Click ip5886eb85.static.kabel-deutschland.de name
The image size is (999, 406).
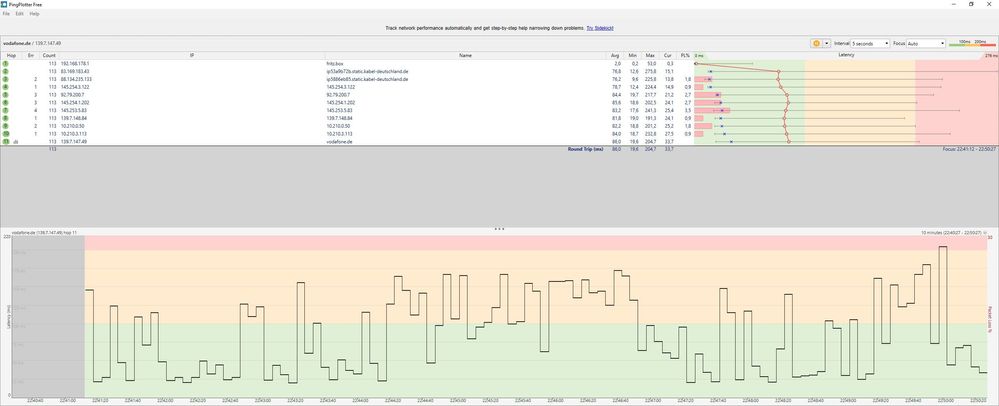pos(368,79)
